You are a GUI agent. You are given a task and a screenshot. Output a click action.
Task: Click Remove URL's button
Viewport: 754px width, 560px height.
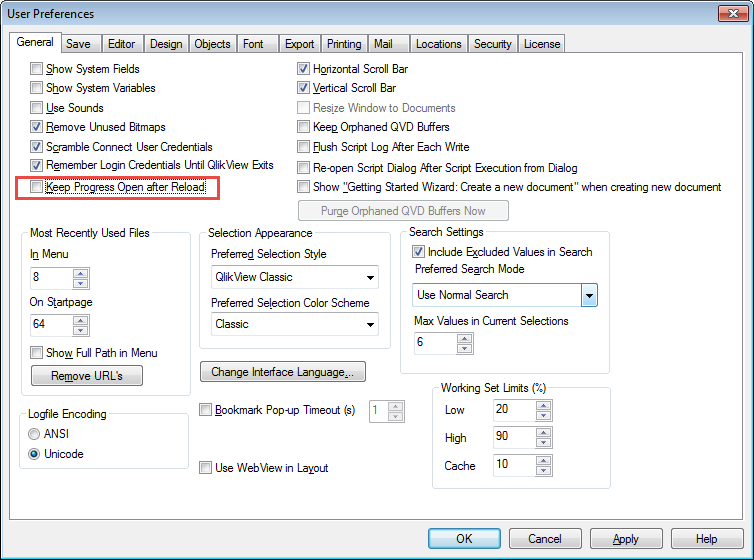pyautogui.click(x=87, y=375)
